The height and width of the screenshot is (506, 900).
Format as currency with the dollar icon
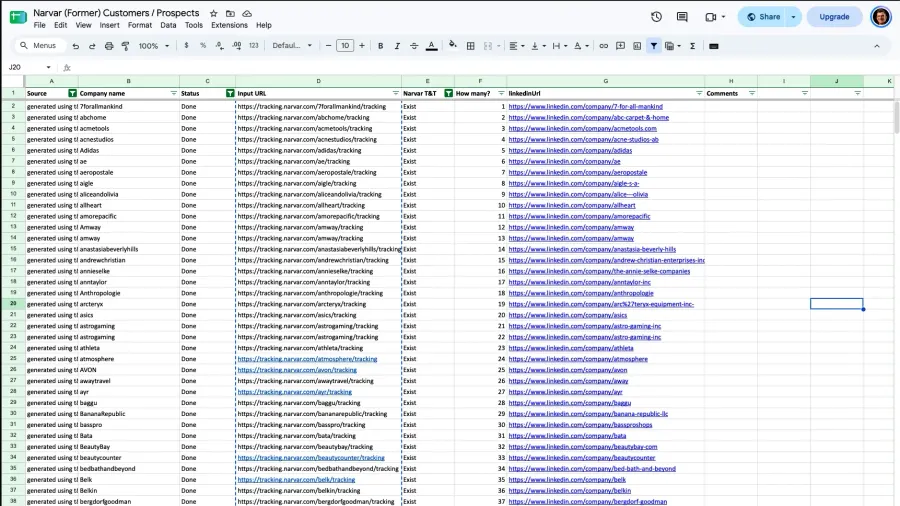(x=186, y=46)
